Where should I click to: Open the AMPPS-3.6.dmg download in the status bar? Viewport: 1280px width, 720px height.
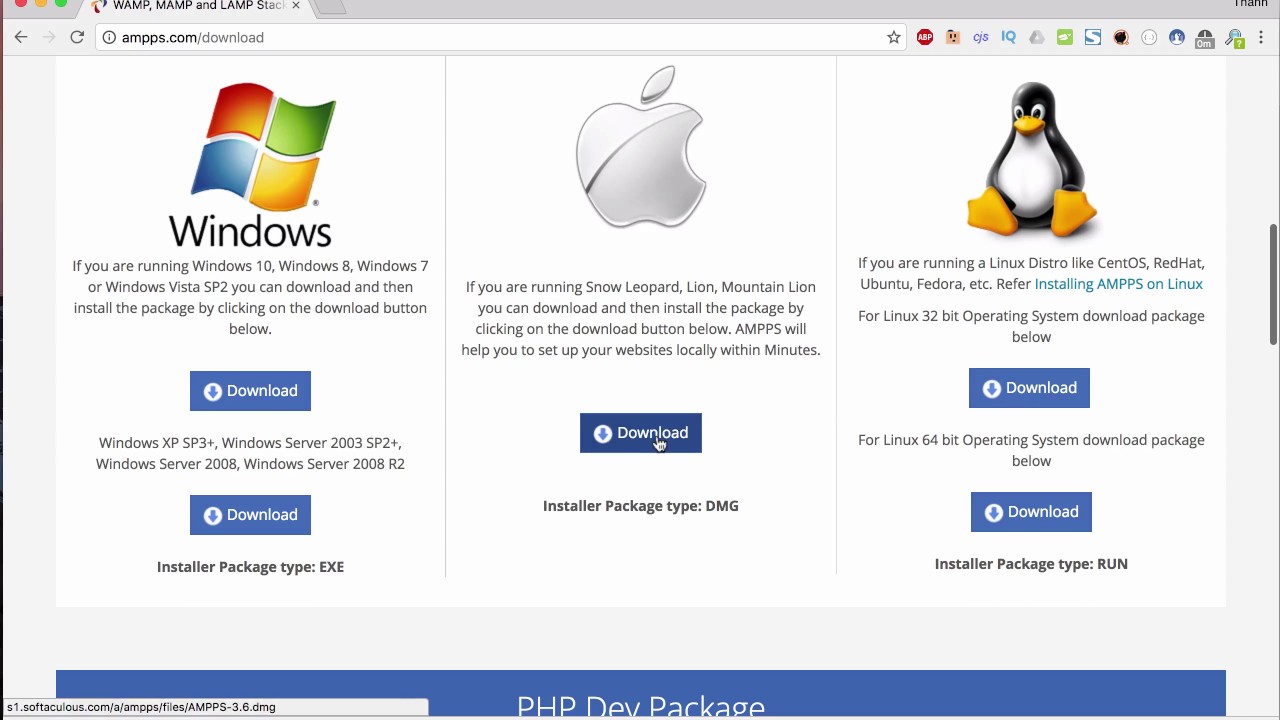pyautogui.click(x=140, y=707)
